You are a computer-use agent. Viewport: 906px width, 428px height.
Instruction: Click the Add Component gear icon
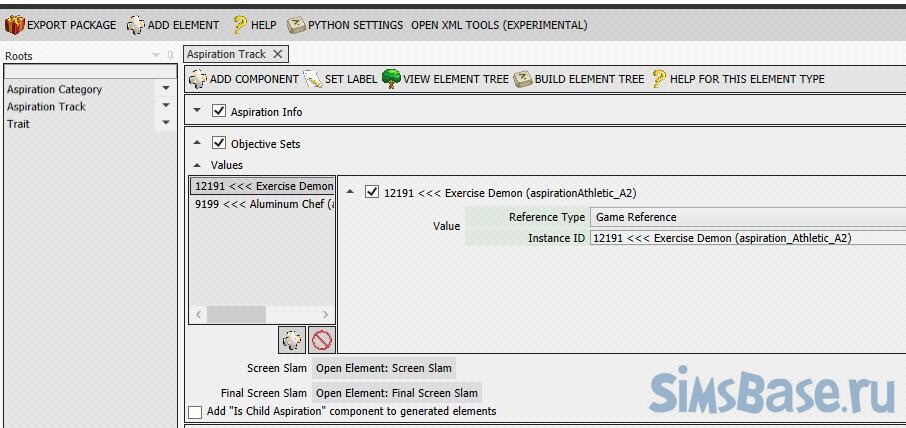pyautogui.click(x=197, y=79)
